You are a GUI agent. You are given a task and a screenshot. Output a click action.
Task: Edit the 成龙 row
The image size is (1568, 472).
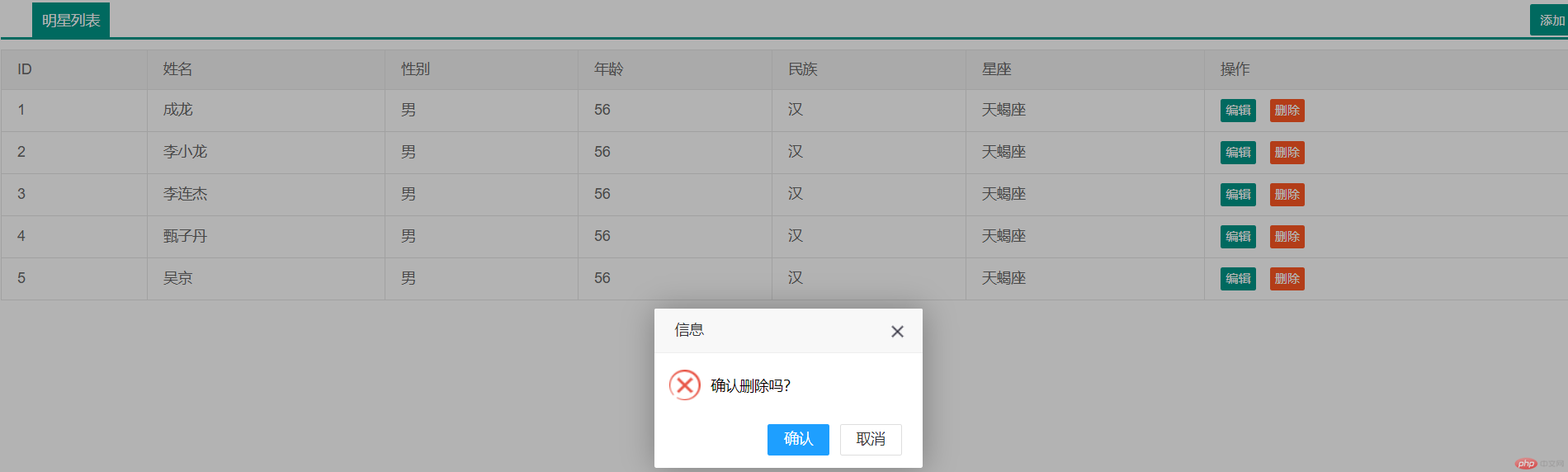point(1238,111)
